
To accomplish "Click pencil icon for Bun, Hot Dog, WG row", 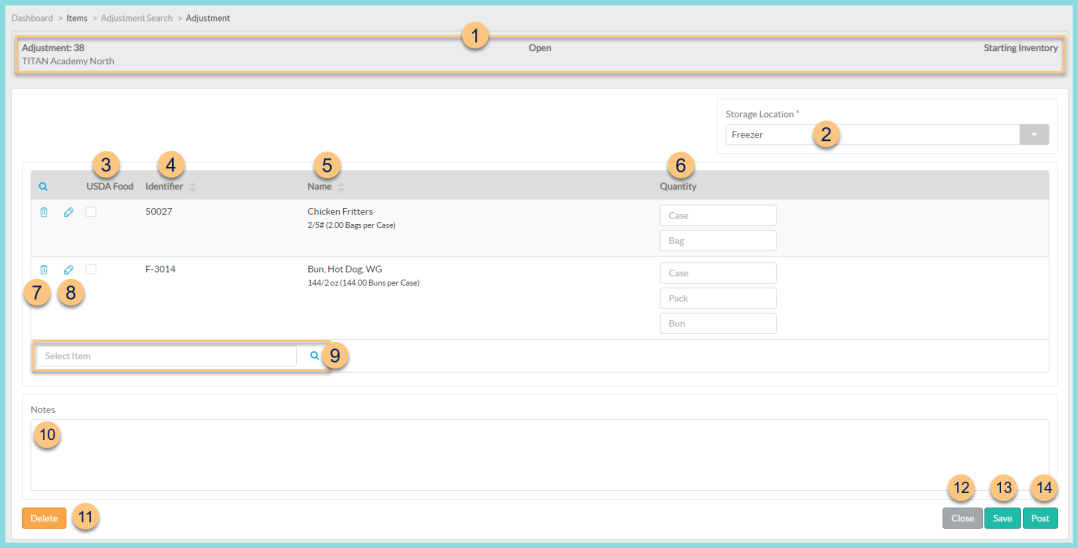I will coord(68,270).
